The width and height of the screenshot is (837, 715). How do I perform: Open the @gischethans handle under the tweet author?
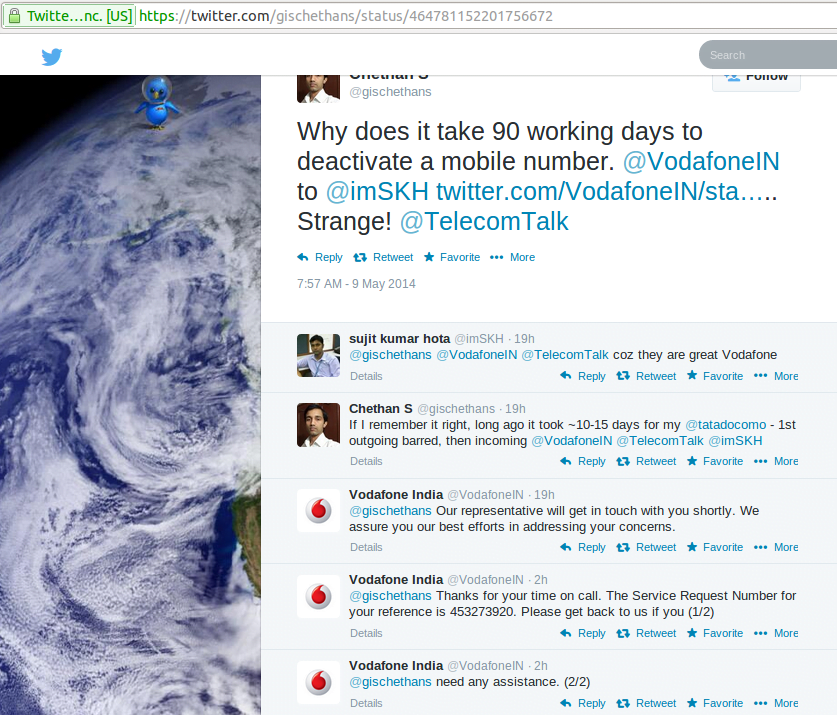390,92
